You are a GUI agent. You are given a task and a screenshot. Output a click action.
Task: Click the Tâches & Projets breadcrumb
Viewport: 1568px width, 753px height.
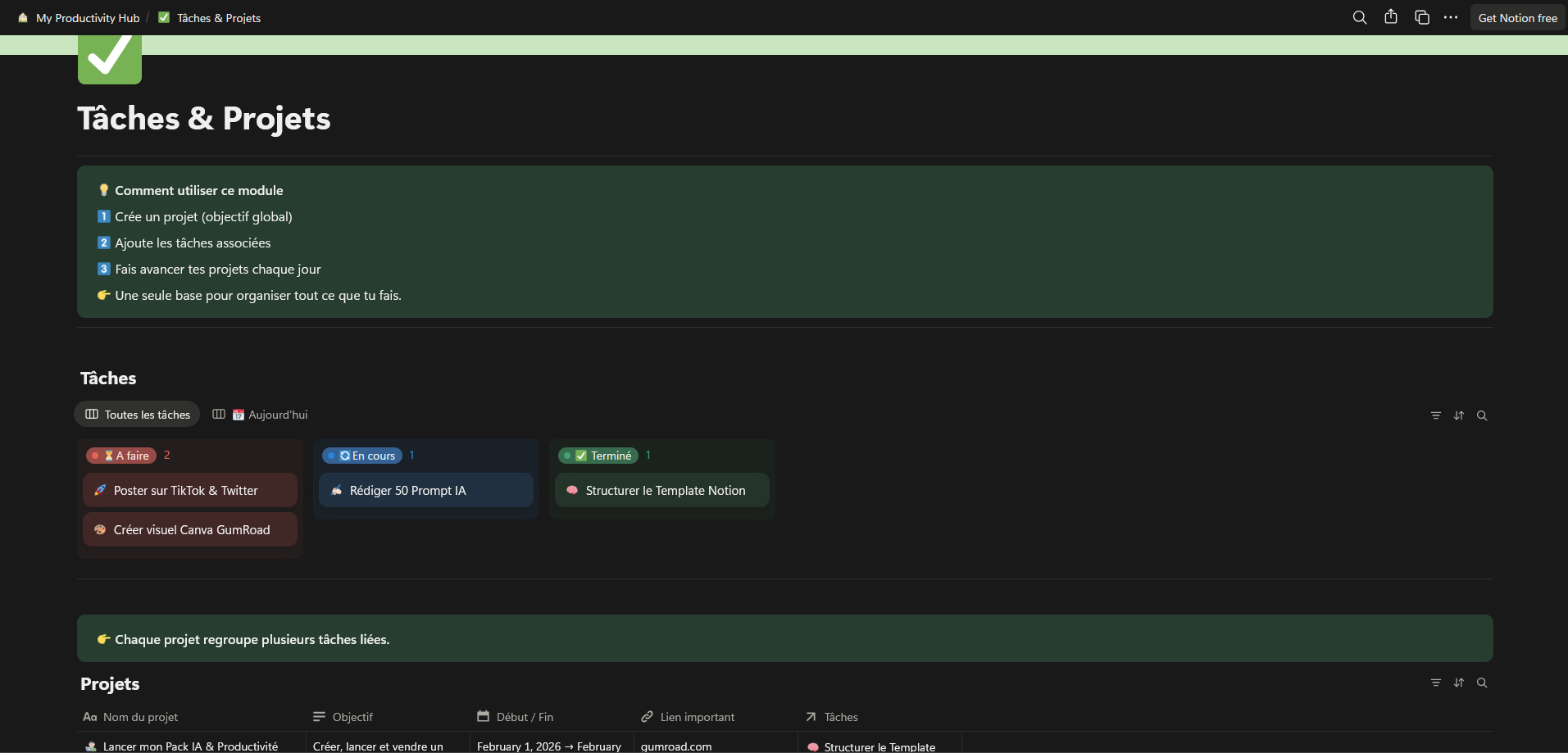pos(210,18)
